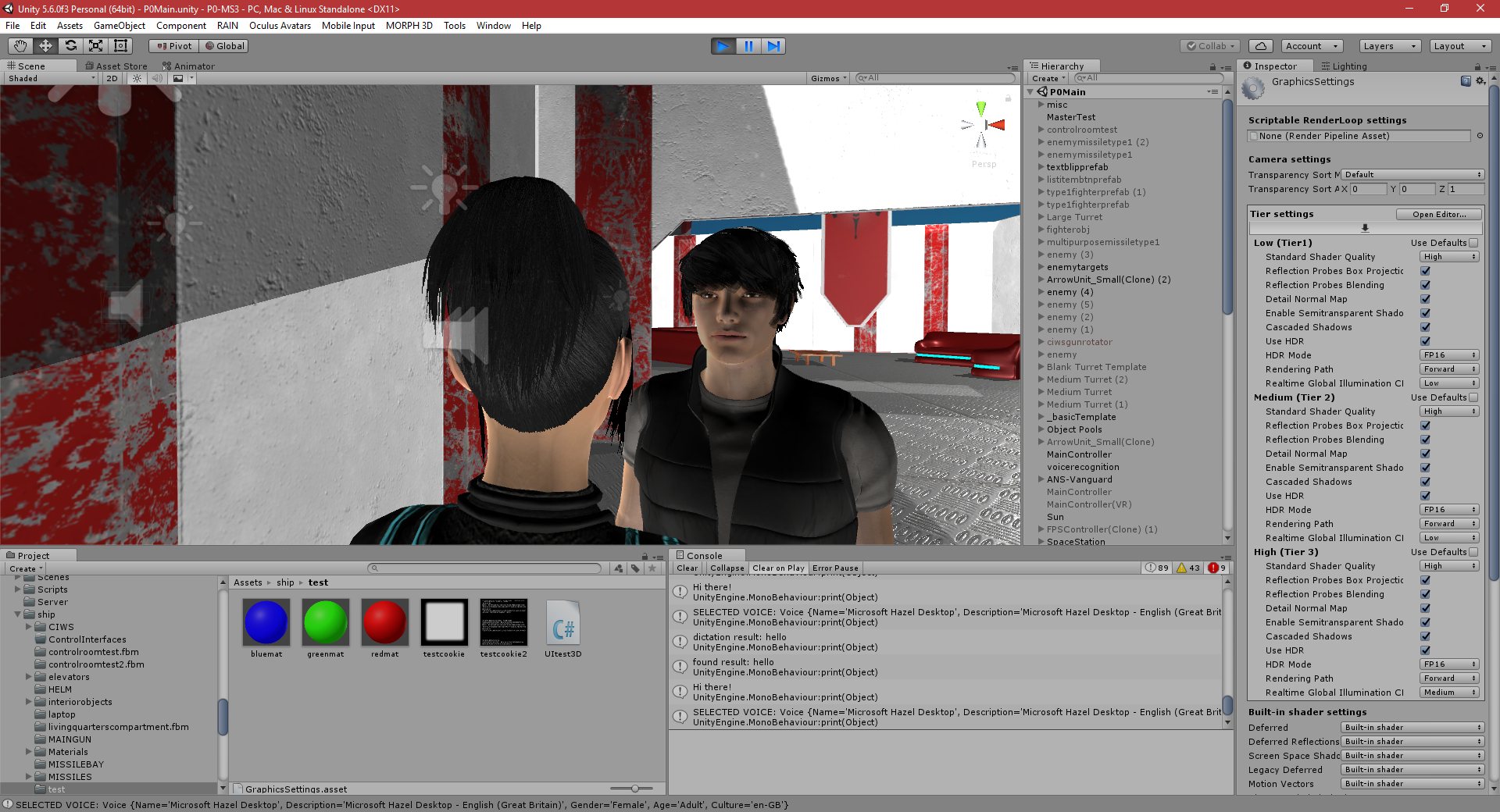
Task: Select the Hand tool in toolbar
Action: (x=20, y=46)
